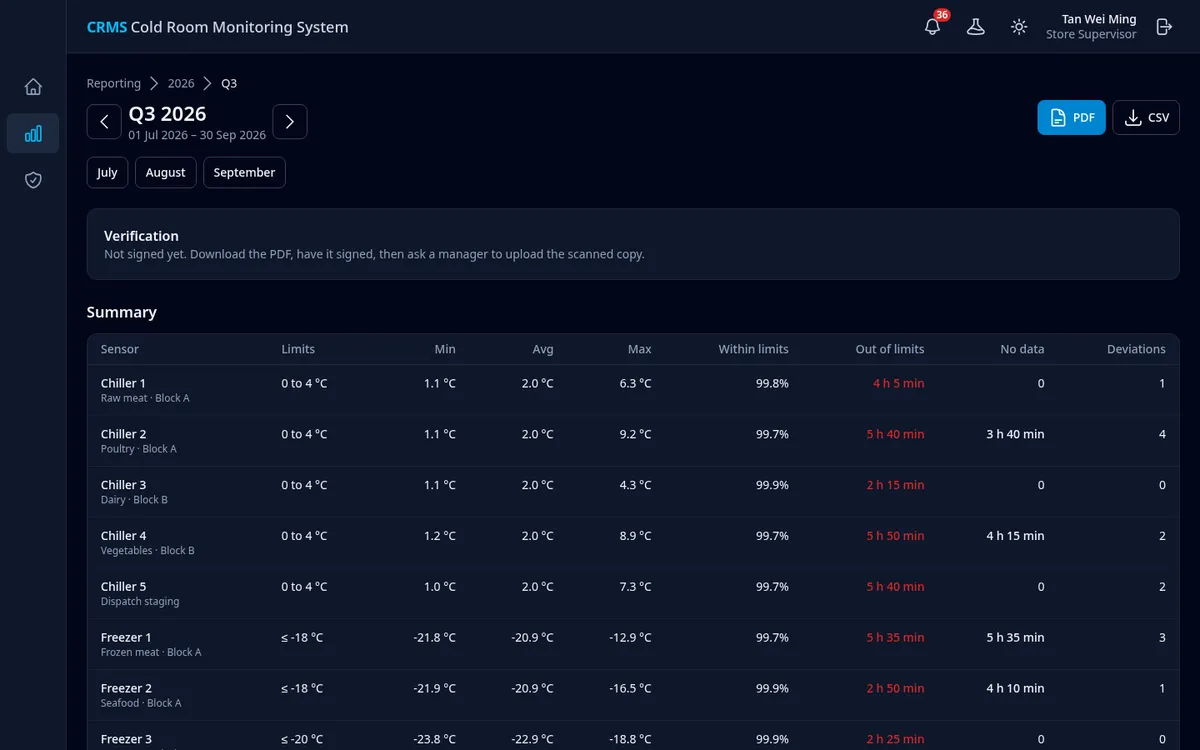
Task: Click the CRMS Cold Room Monitoring System title
Action: 218,27
